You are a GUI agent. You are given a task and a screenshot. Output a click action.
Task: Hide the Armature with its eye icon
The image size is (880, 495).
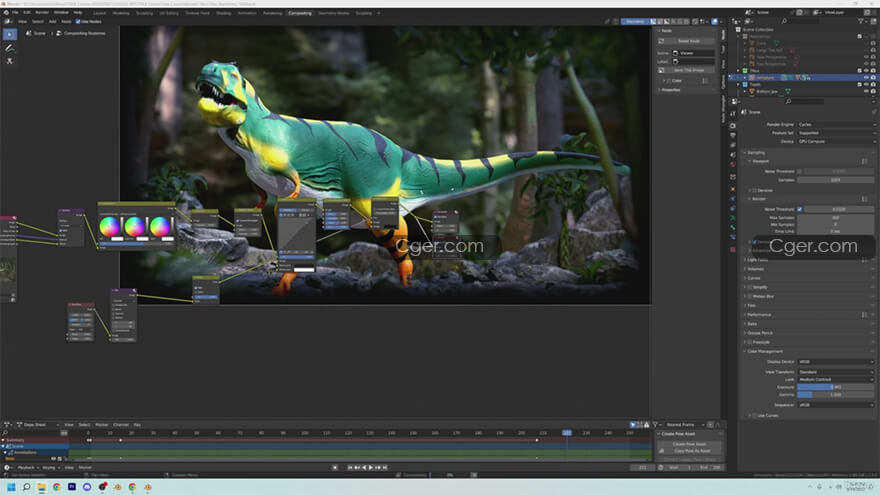pyautogui.click(x=867, y=77)
